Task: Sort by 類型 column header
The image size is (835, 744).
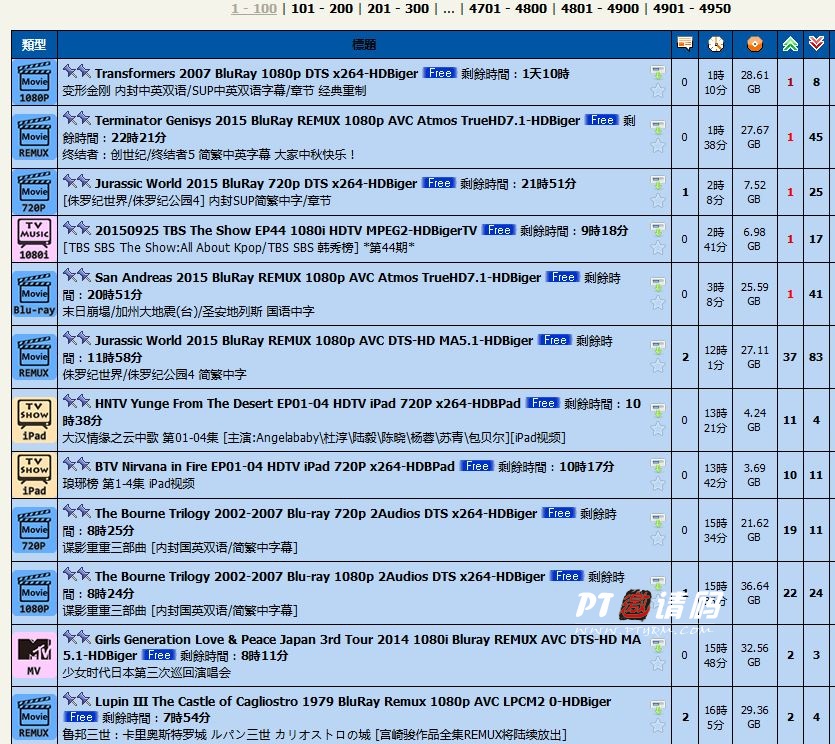Action: click(x=34, y=44)
